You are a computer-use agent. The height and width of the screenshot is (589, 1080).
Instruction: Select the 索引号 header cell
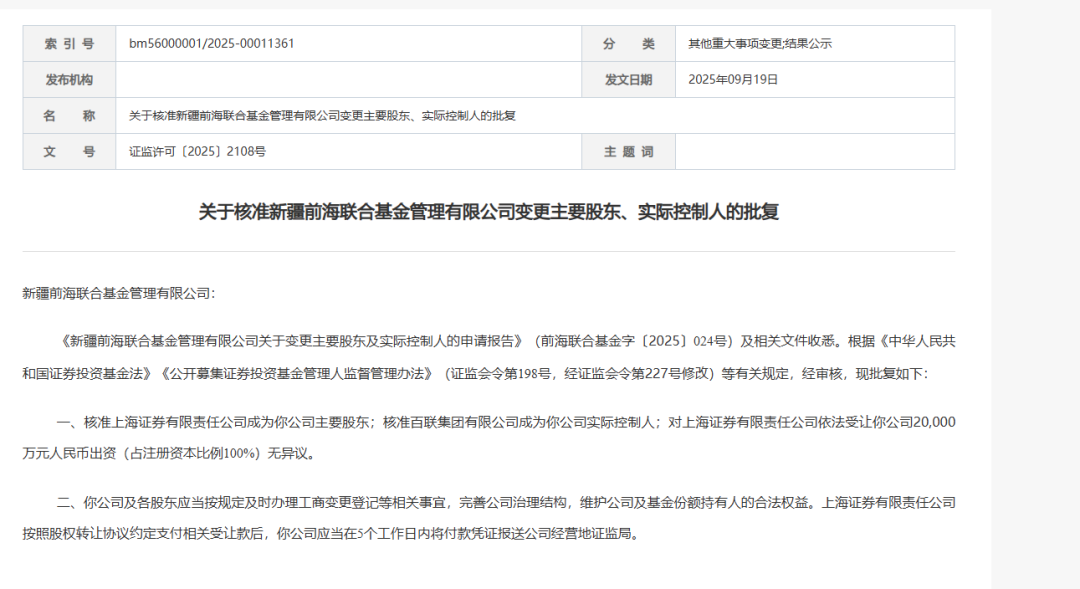pos(70,43)
